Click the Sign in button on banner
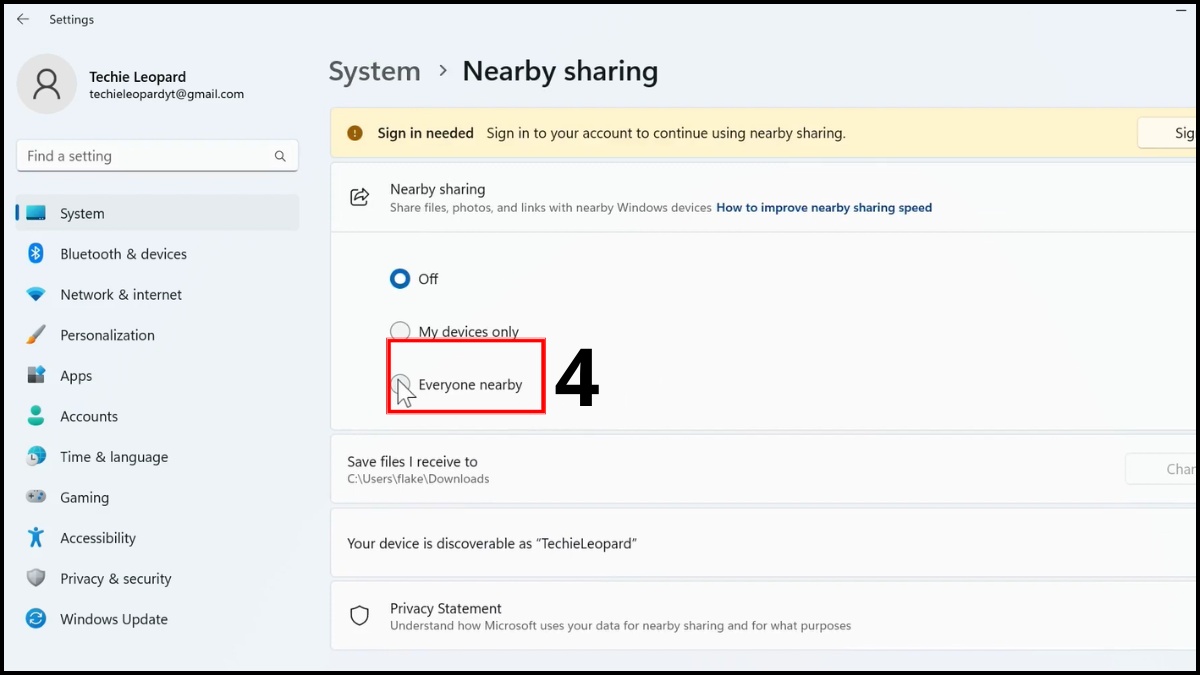This screenshot has width=1200, height=675. [1169, 133]
